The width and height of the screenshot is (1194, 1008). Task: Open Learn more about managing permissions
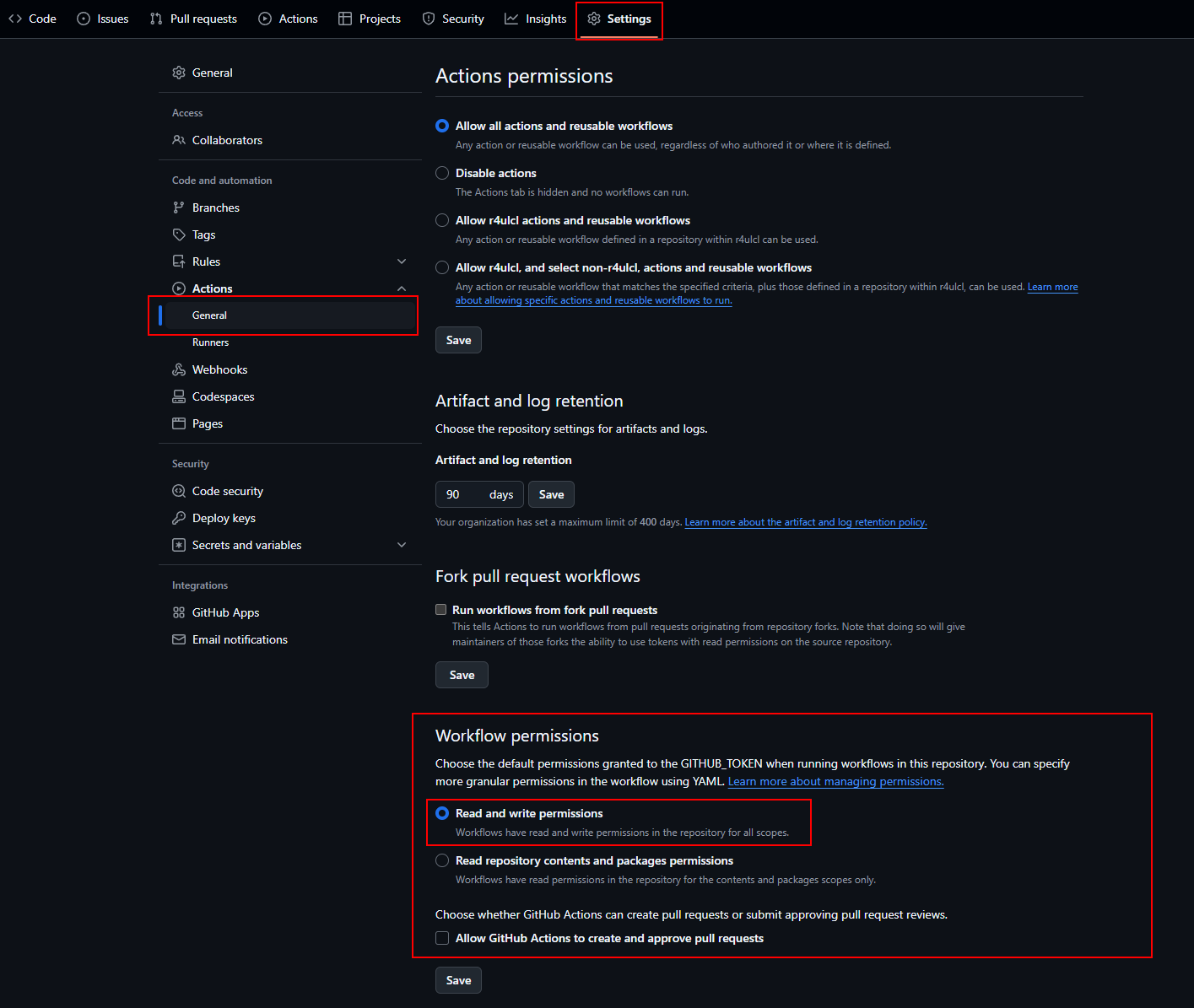click(x=835, y=781)
